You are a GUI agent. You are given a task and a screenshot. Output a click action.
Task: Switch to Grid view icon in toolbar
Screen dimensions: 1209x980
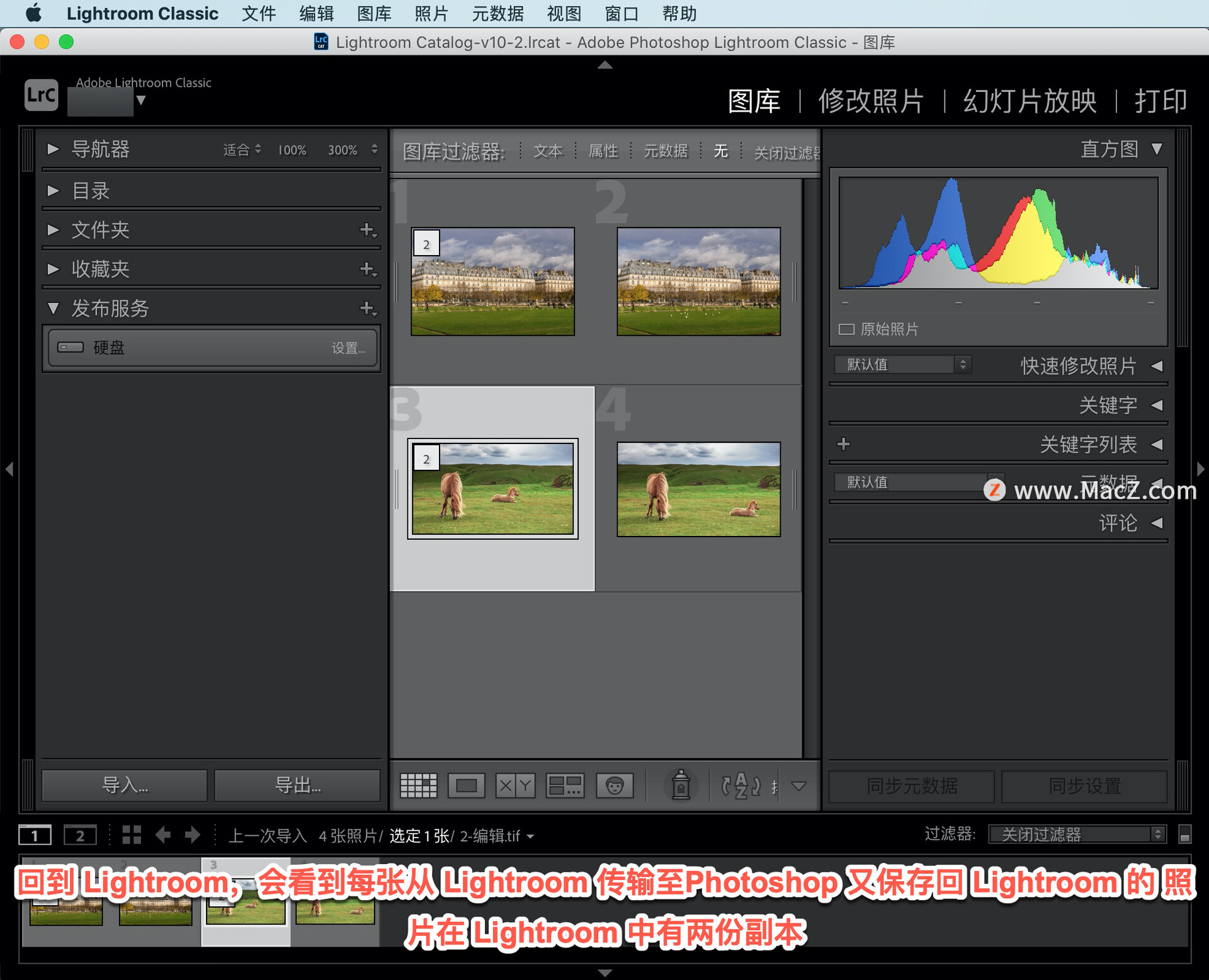click(x=419, y=785)
